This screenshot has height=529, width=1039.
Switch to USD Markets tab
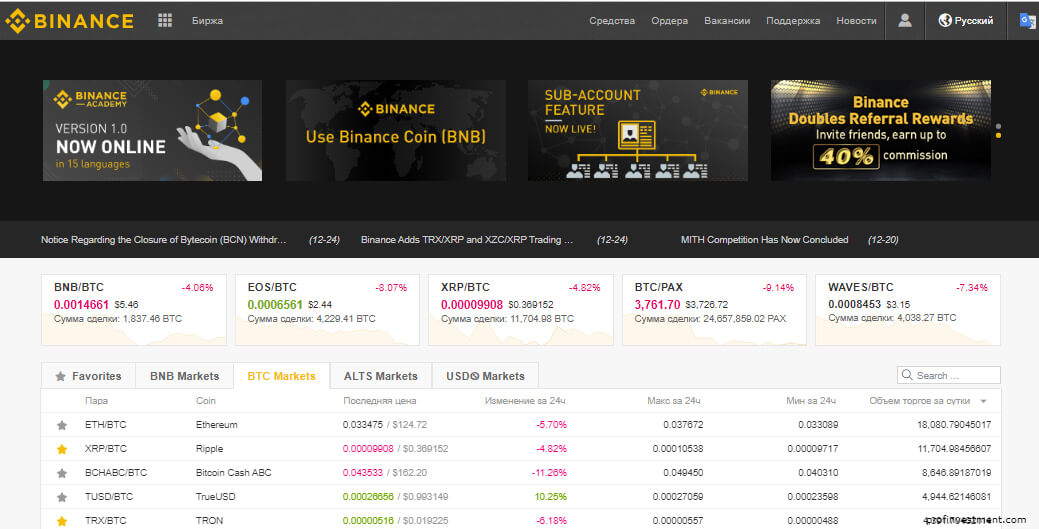[x=485, y=376]
